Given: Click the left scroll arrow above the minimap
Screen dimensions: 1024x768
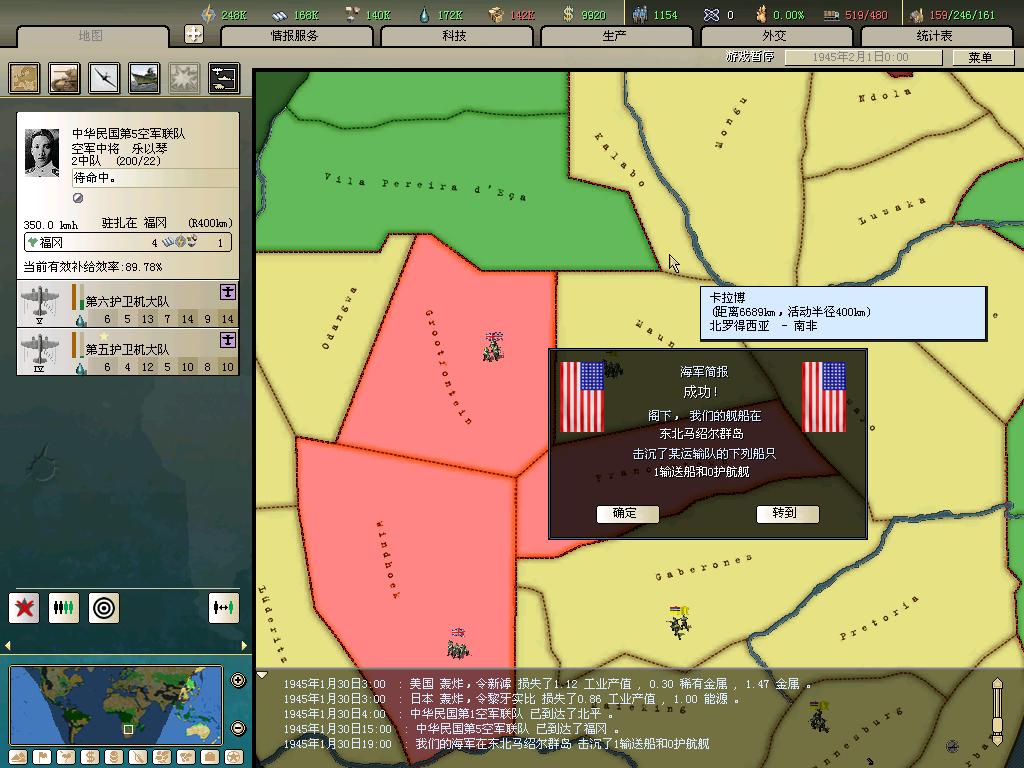Looking at the screenshot, I should pyautogui.click(x=8, y=646).
